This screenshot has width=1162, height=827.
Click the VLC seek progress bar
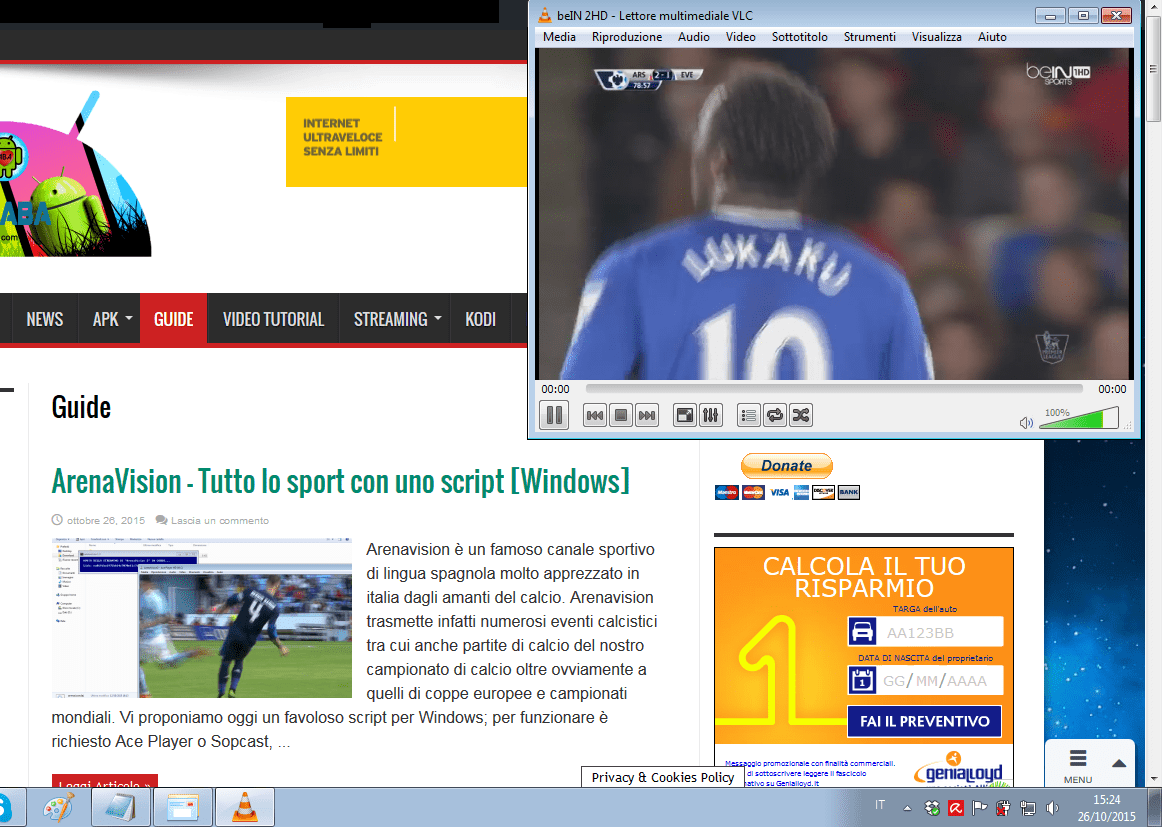tap(834, 388)
